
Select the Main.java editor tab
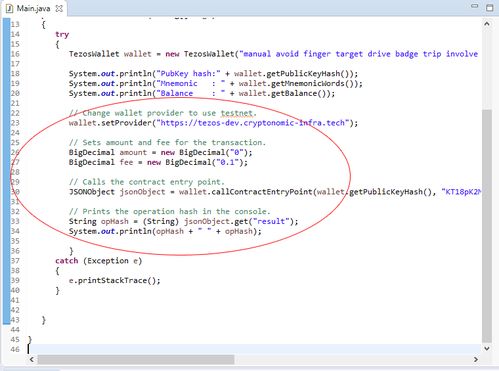(x=33, y=8)
